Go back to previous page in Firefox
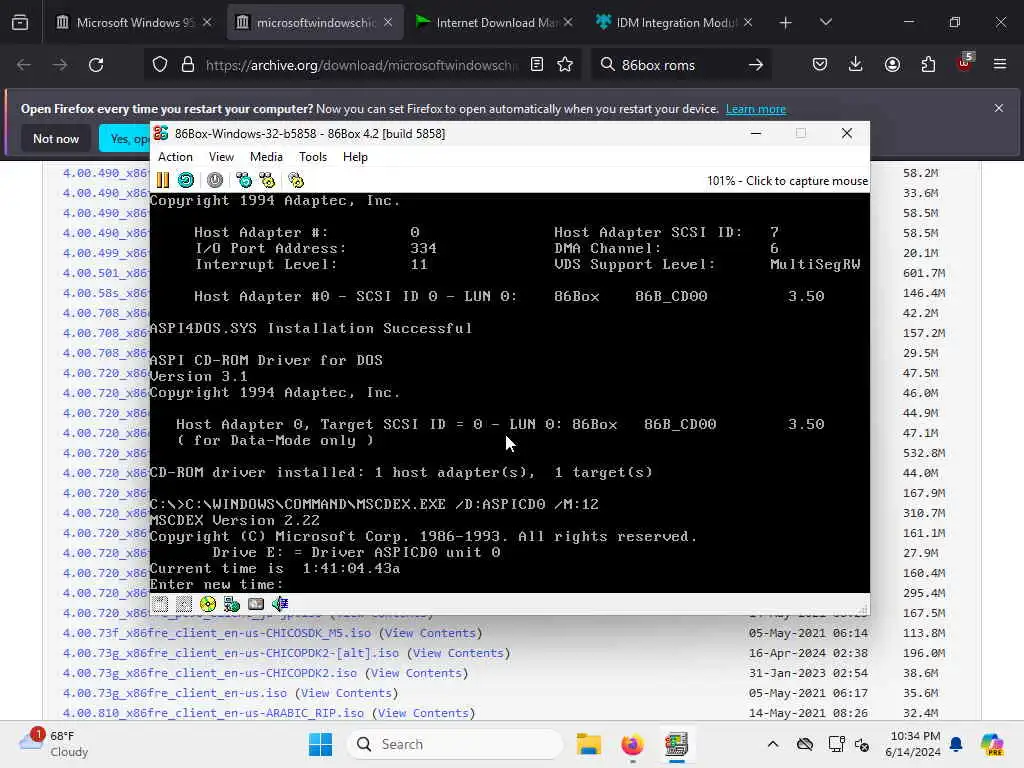This screenshot has width=1024, height=768. 24,65
